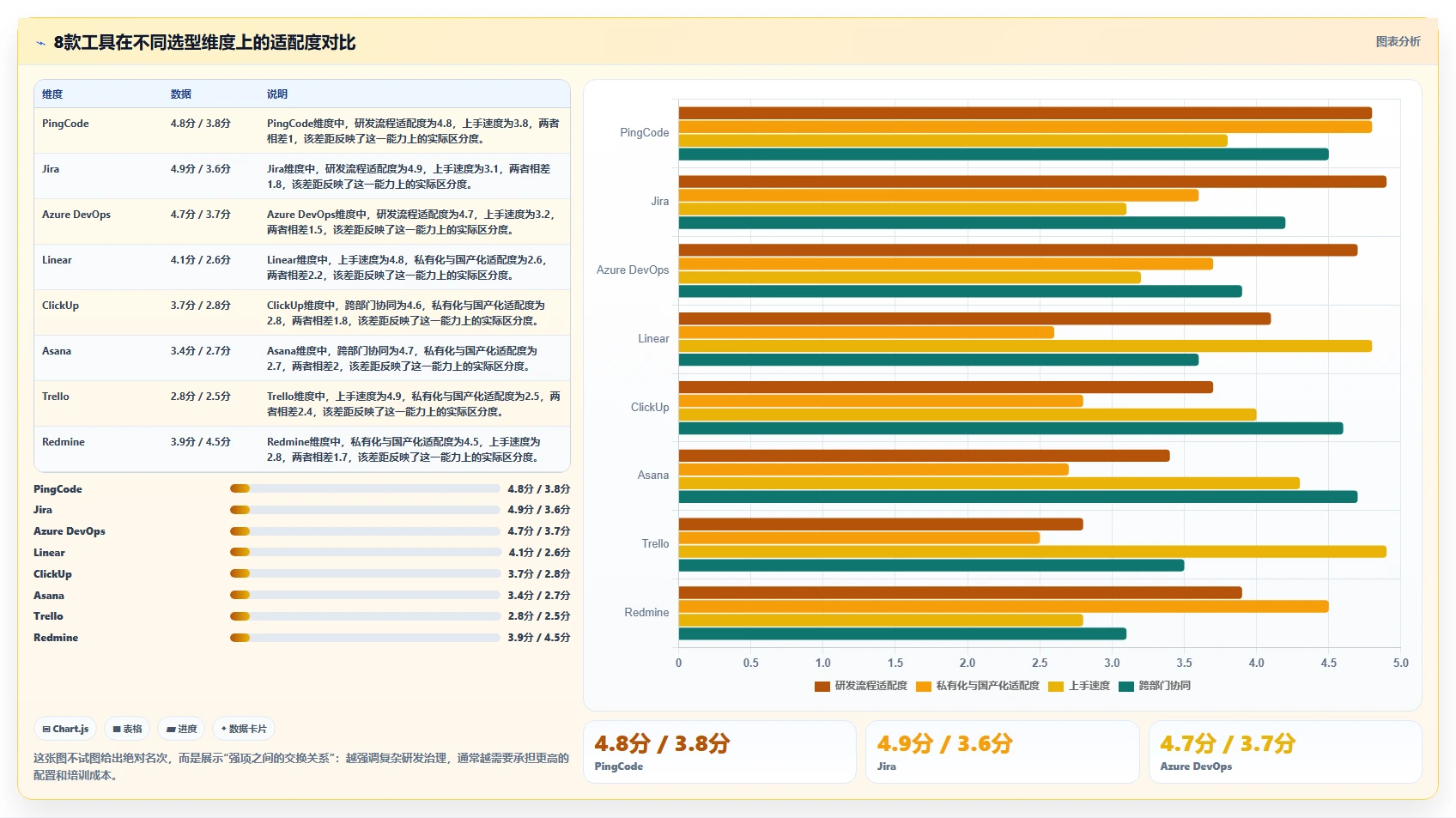The width and height of the screenshot is (1456, 818).
Task: Click the Linear description text in the table
Action: (x=406, y=268)
